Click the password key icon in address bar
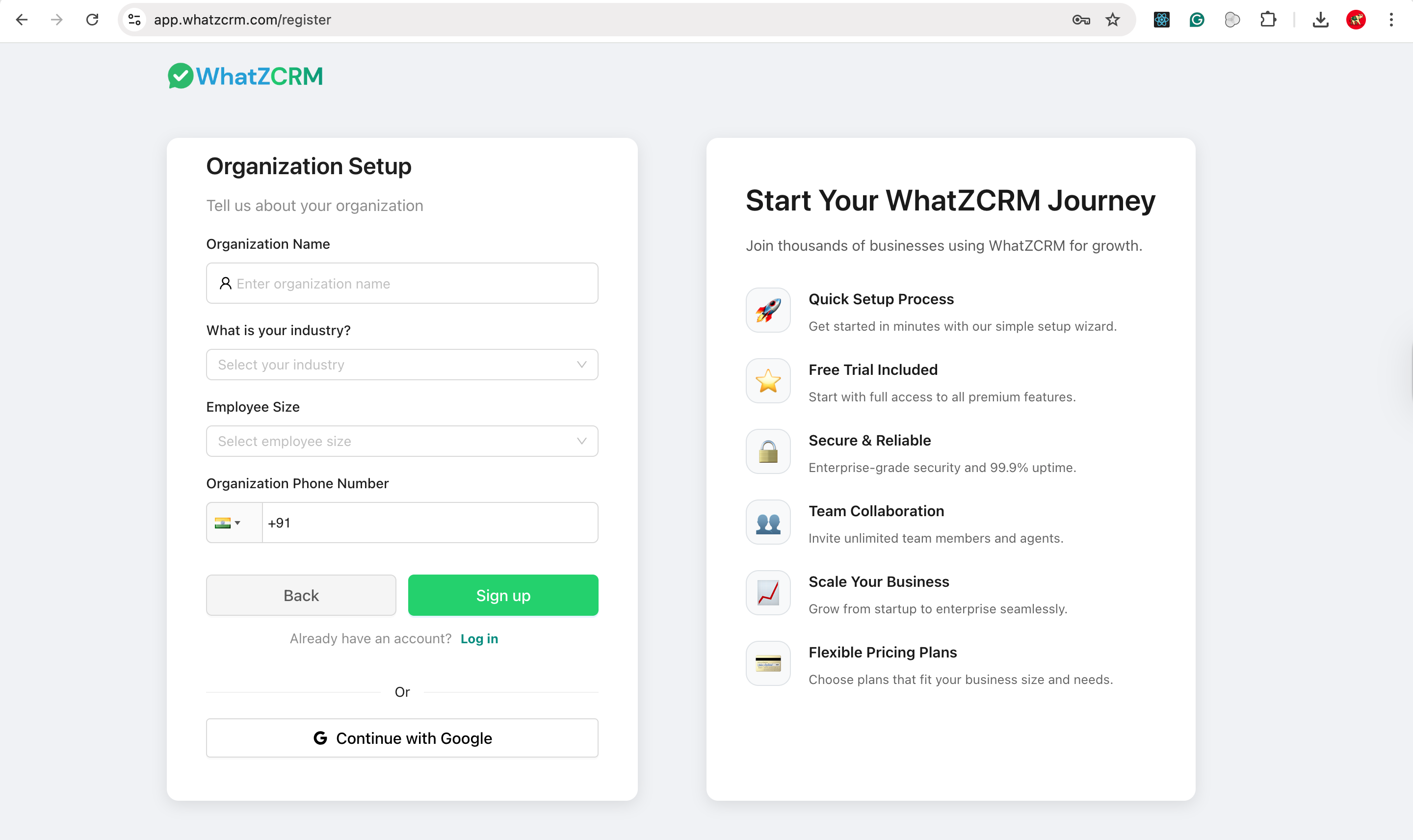The image size is (1413, 840). pos(1081,20)
